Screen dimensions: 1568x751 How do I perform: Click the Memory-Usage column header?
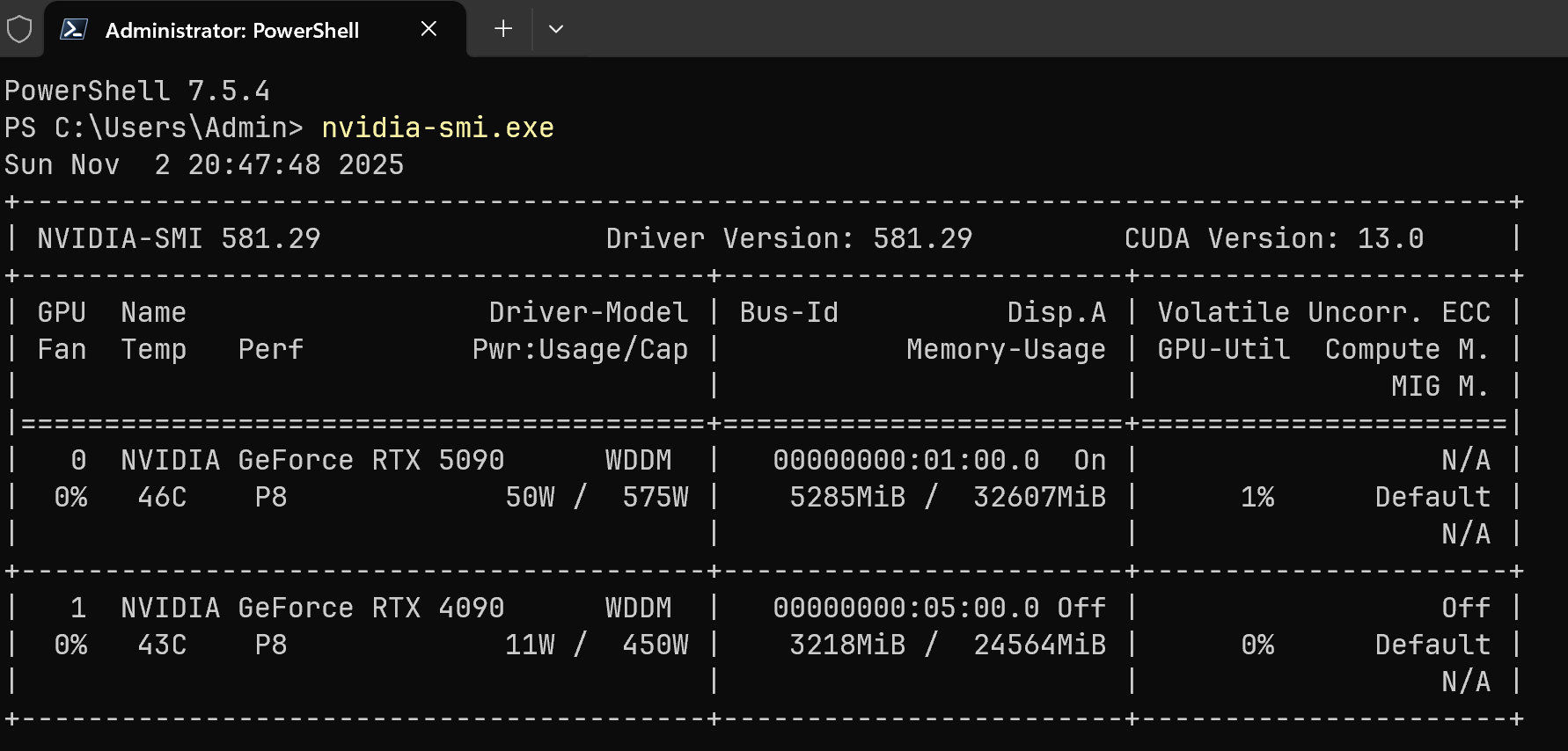[1006, 350]
